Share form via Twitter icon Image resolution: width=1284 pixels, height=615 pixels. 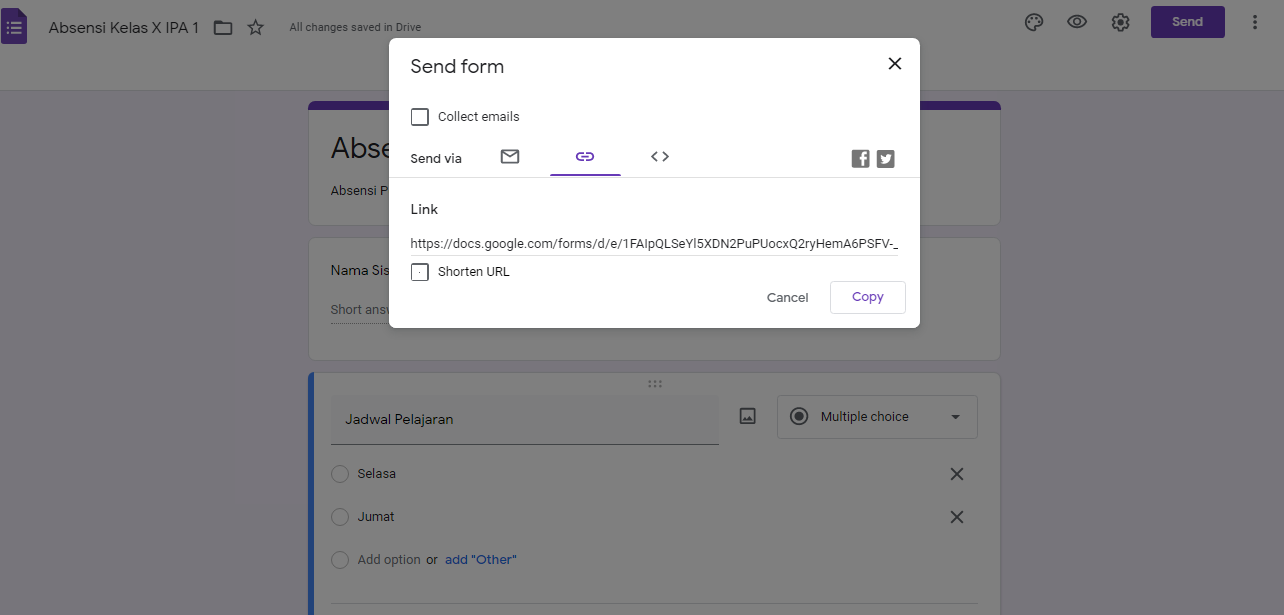click(885, 158)
